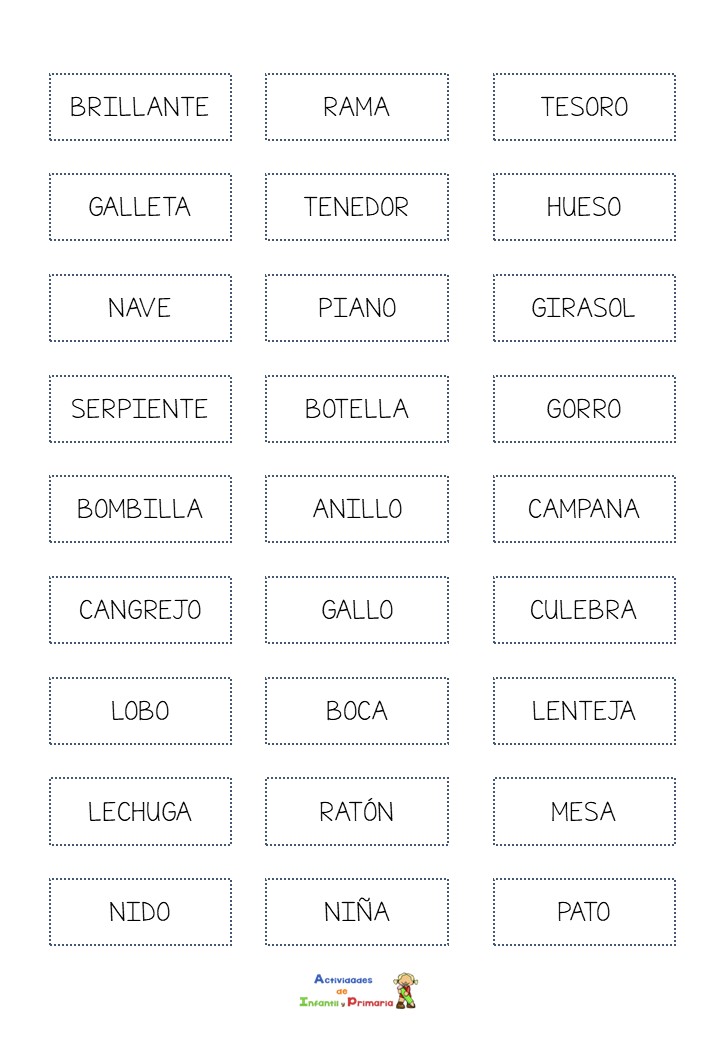Viewport: 720px width, 1040px height.
Task: Select the PIANO word card
Action: [357, 308]
